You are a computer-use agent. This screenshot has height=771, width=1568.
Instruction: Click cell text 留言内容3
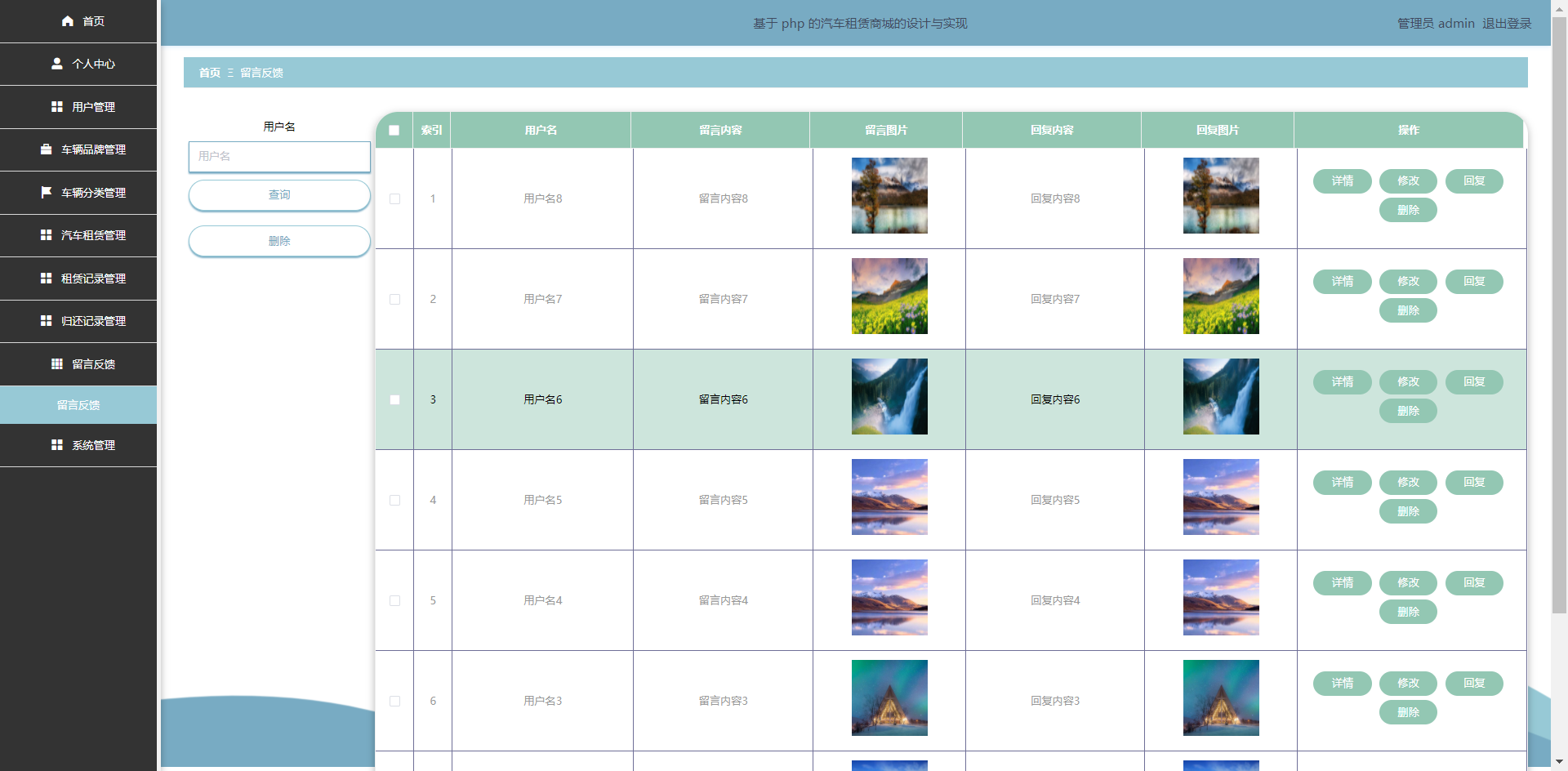[724, 701]
